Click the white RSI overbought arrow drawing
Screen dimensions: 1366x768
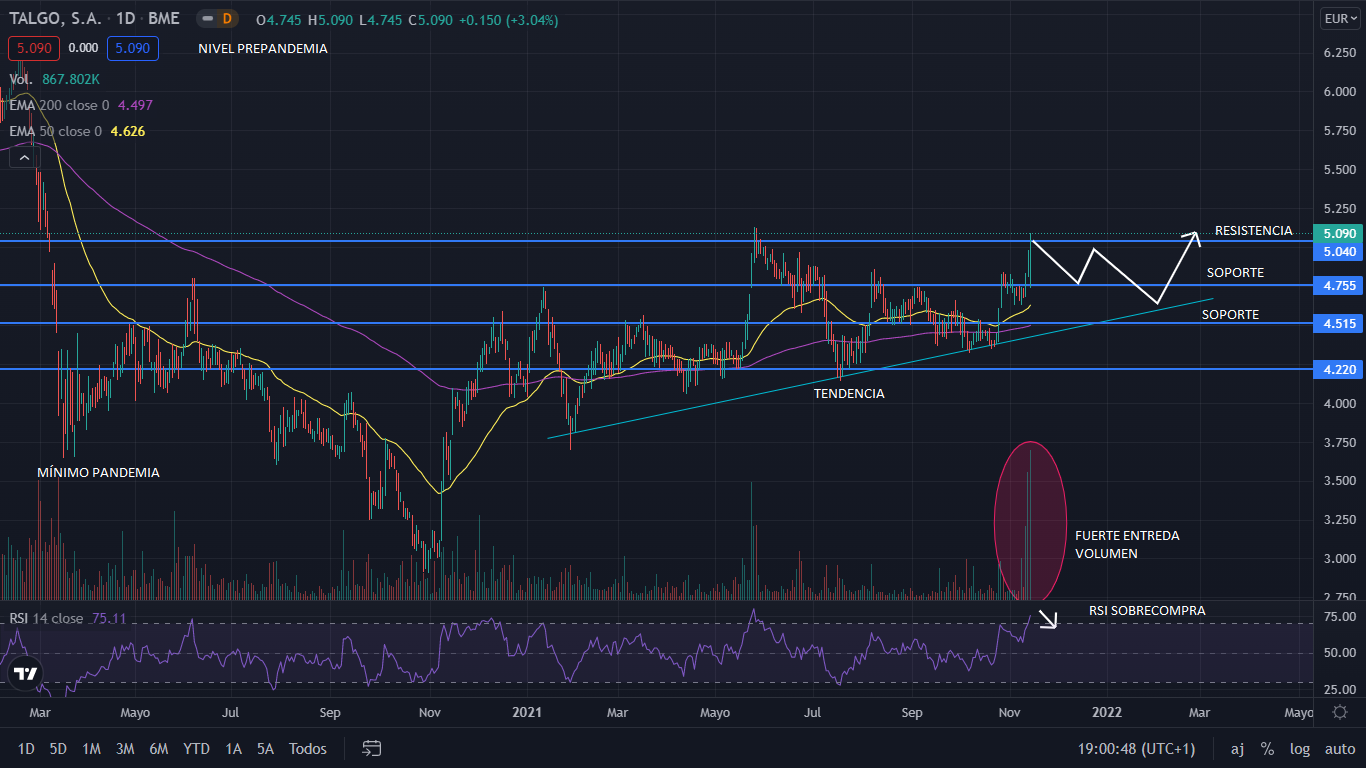pyautogui.click(x=1047, y=620)
